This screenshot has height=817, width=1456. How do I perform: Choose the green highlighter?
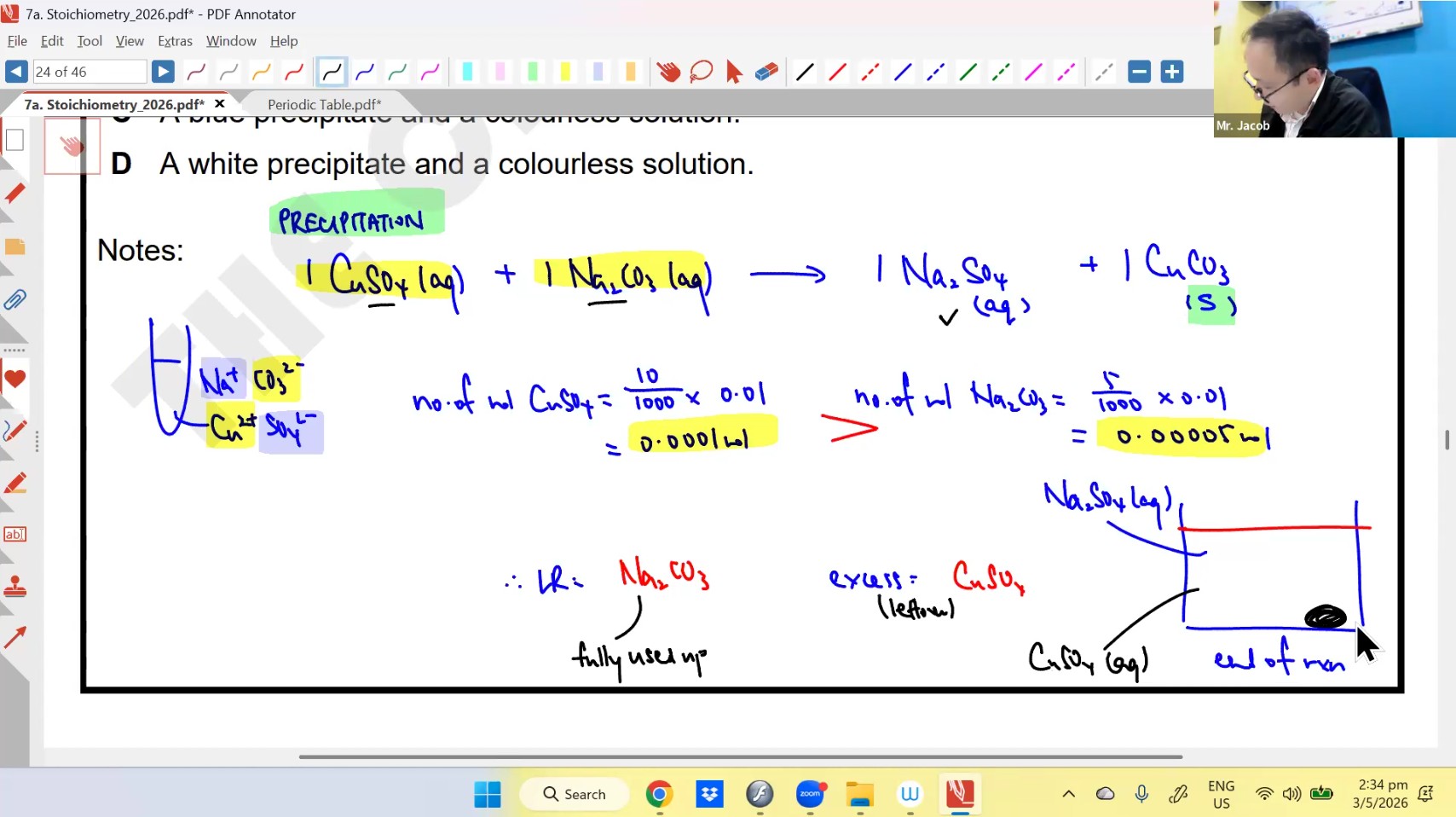tap(532, 72)
